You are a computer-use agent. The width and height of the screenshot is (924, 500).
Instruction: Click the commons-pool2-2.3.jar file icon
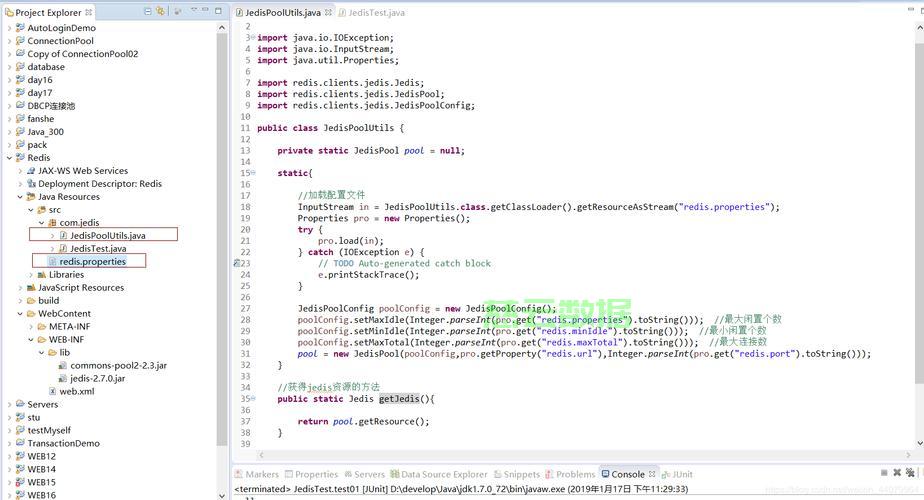click(x=63, y=365)
